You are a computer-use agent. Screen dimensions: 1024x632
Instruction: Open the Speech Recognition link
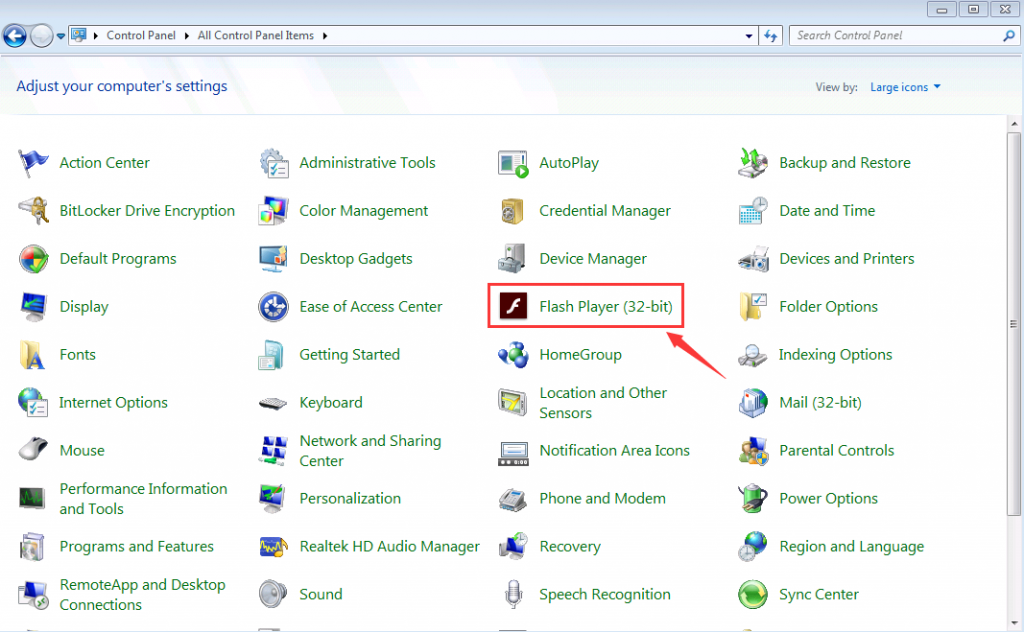pos(605,594)
